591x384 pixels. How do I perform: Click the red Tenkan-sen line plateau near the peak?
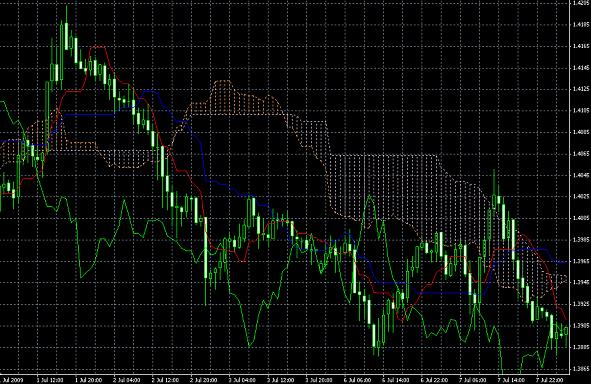click(98, 47)
